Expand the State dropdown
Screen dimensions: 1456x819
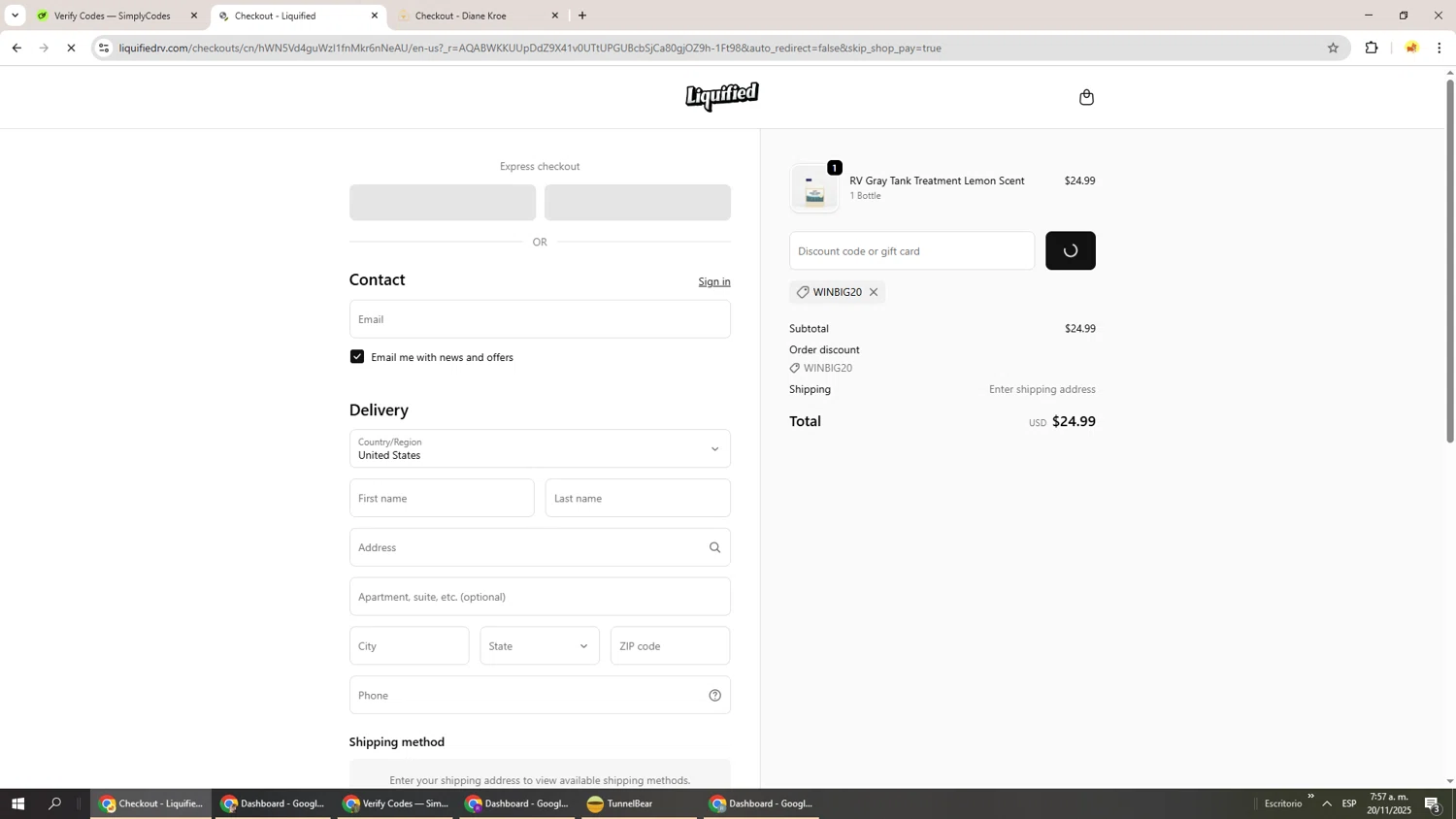click(540, 646)
